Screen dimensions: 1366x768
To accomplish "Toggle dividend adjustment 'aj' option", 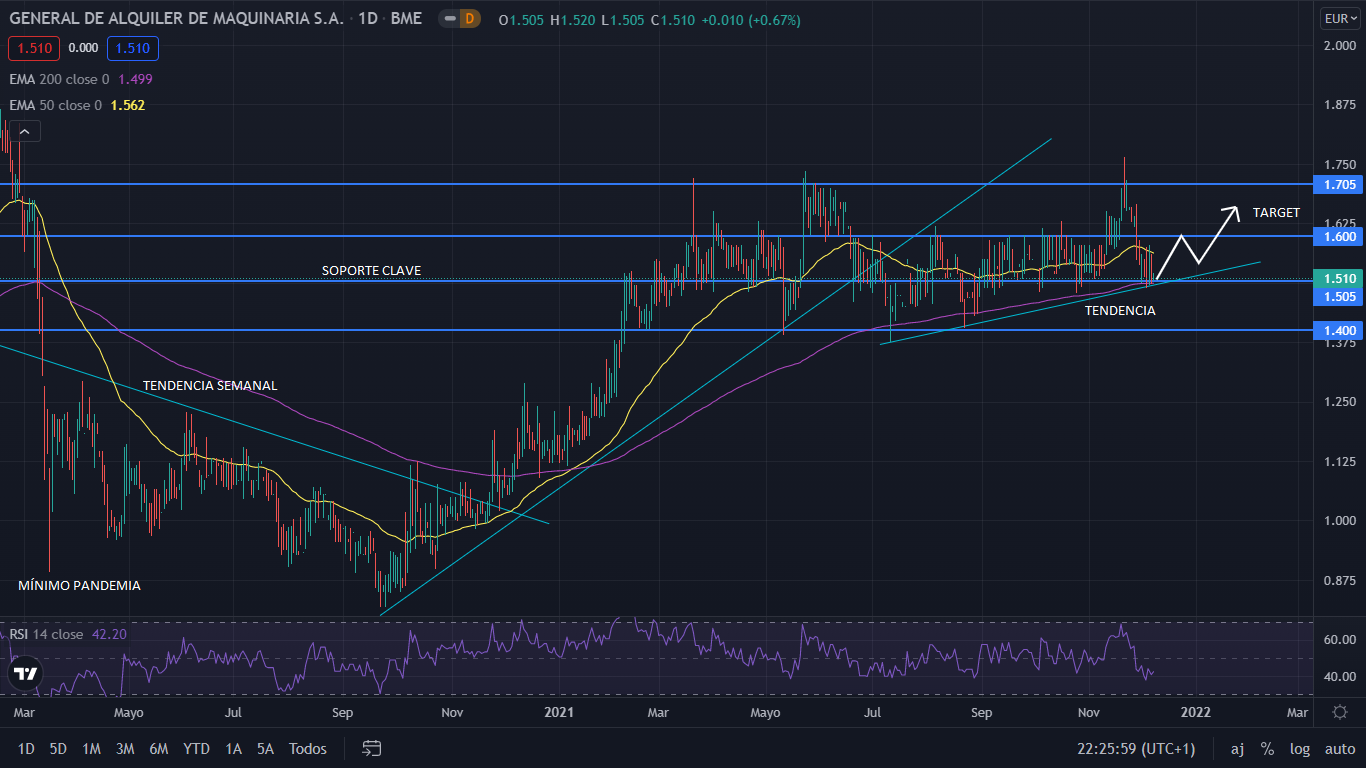I will (1237, 748).
